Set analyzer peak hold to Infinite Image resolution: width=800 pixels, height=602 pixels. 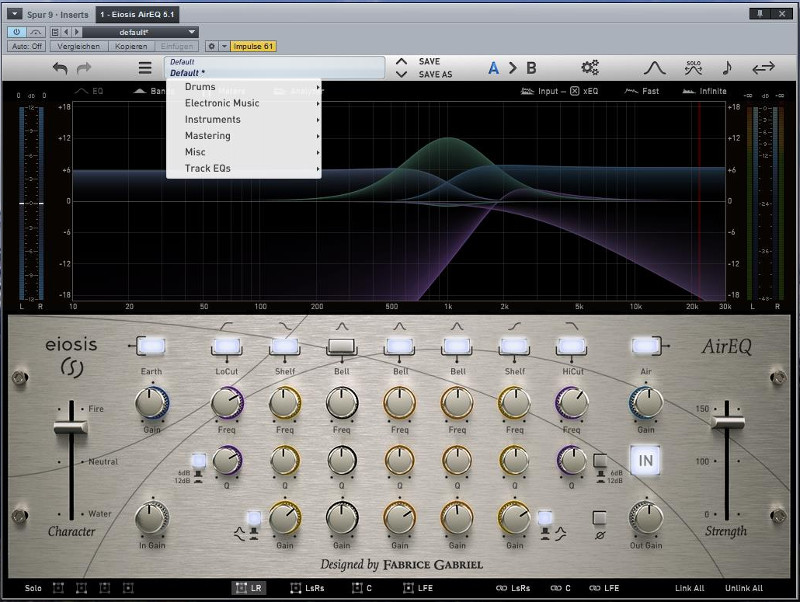pyautogui.click(x=704, y=91)
